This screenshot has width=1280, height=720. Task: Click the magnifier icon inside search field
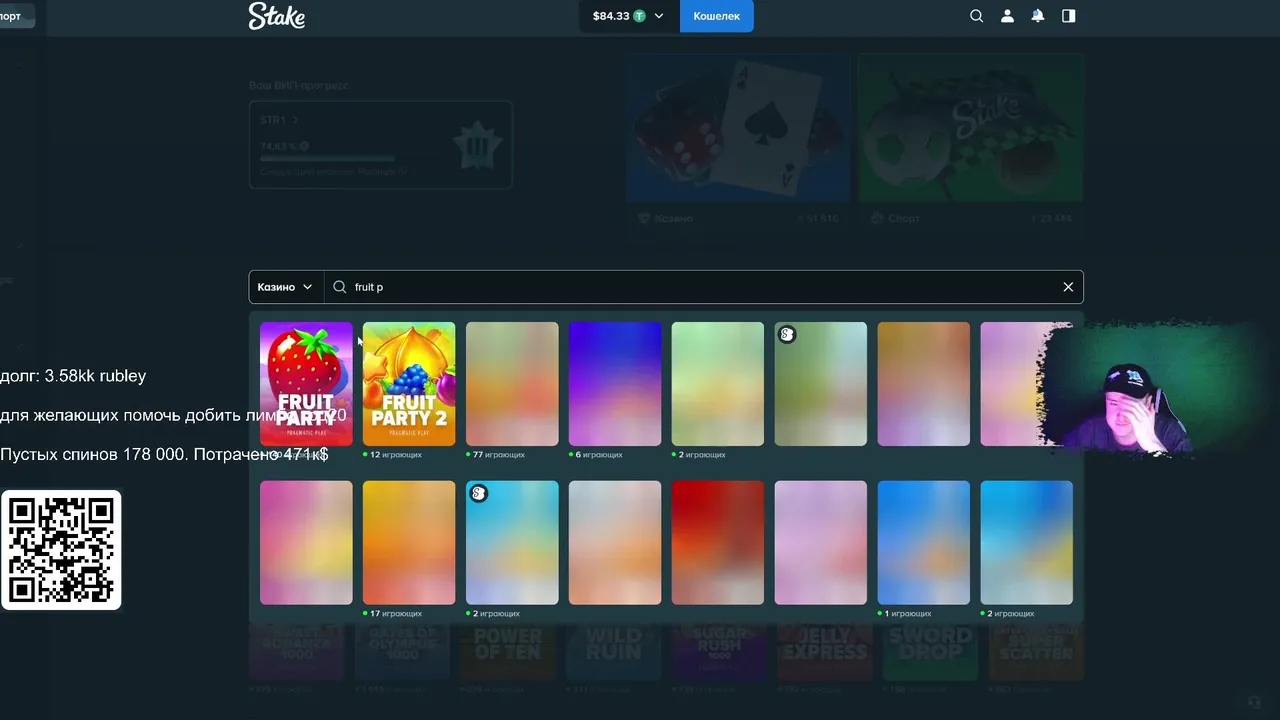click(340, 287)
